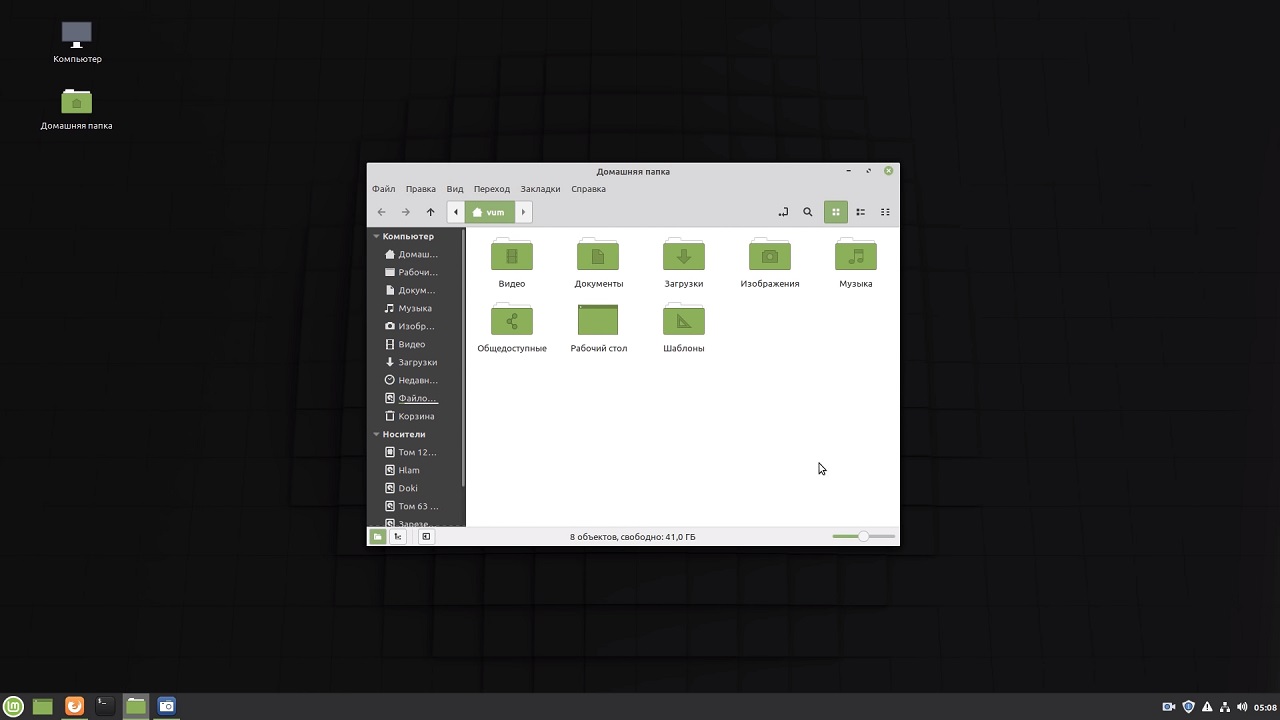Viewport: 1280px width, 720px height.
Task: Switch to list view
Action: (860, 212)
